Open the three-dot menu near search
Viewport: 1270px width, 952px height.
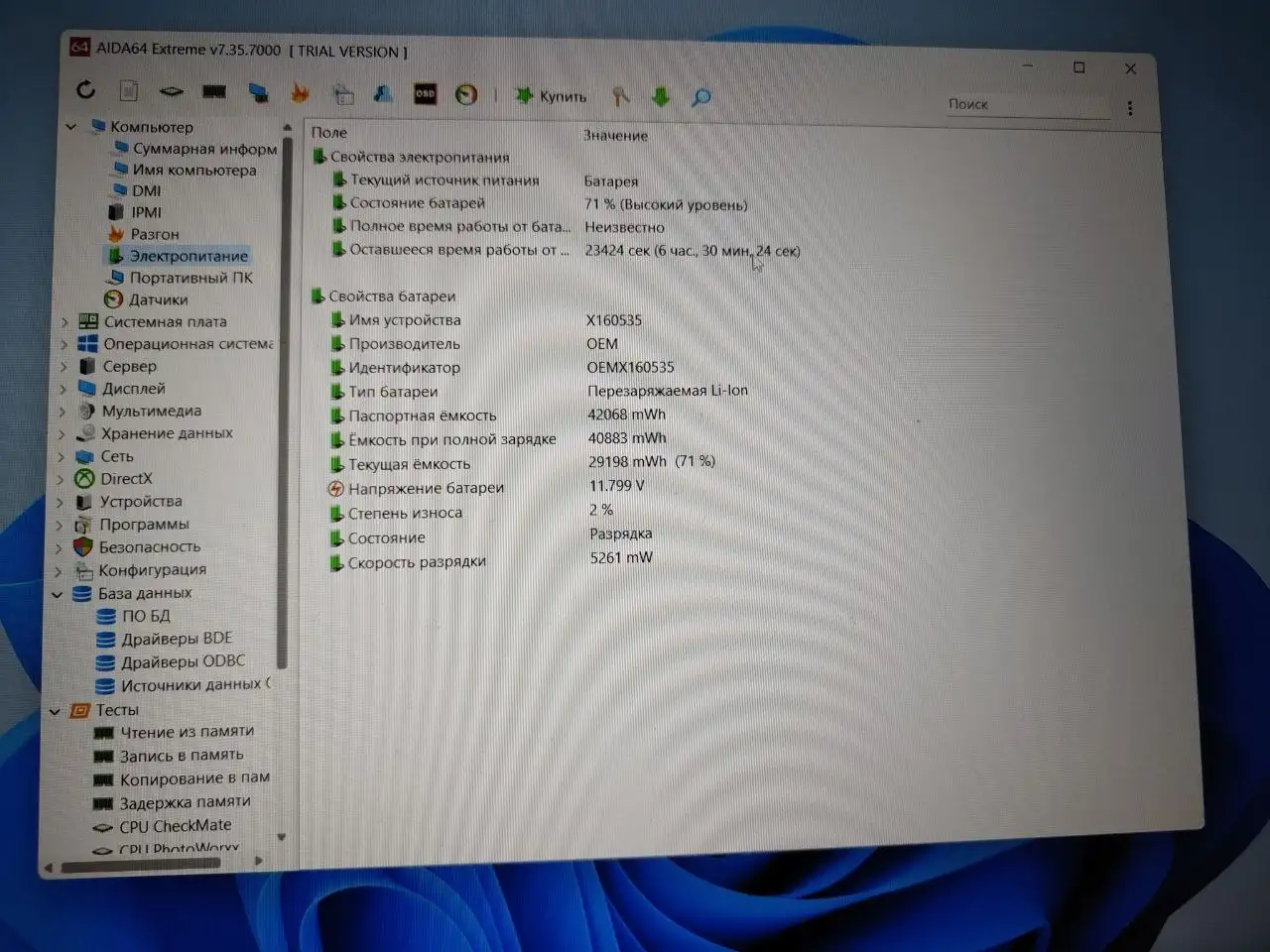tap(1129, 108)
